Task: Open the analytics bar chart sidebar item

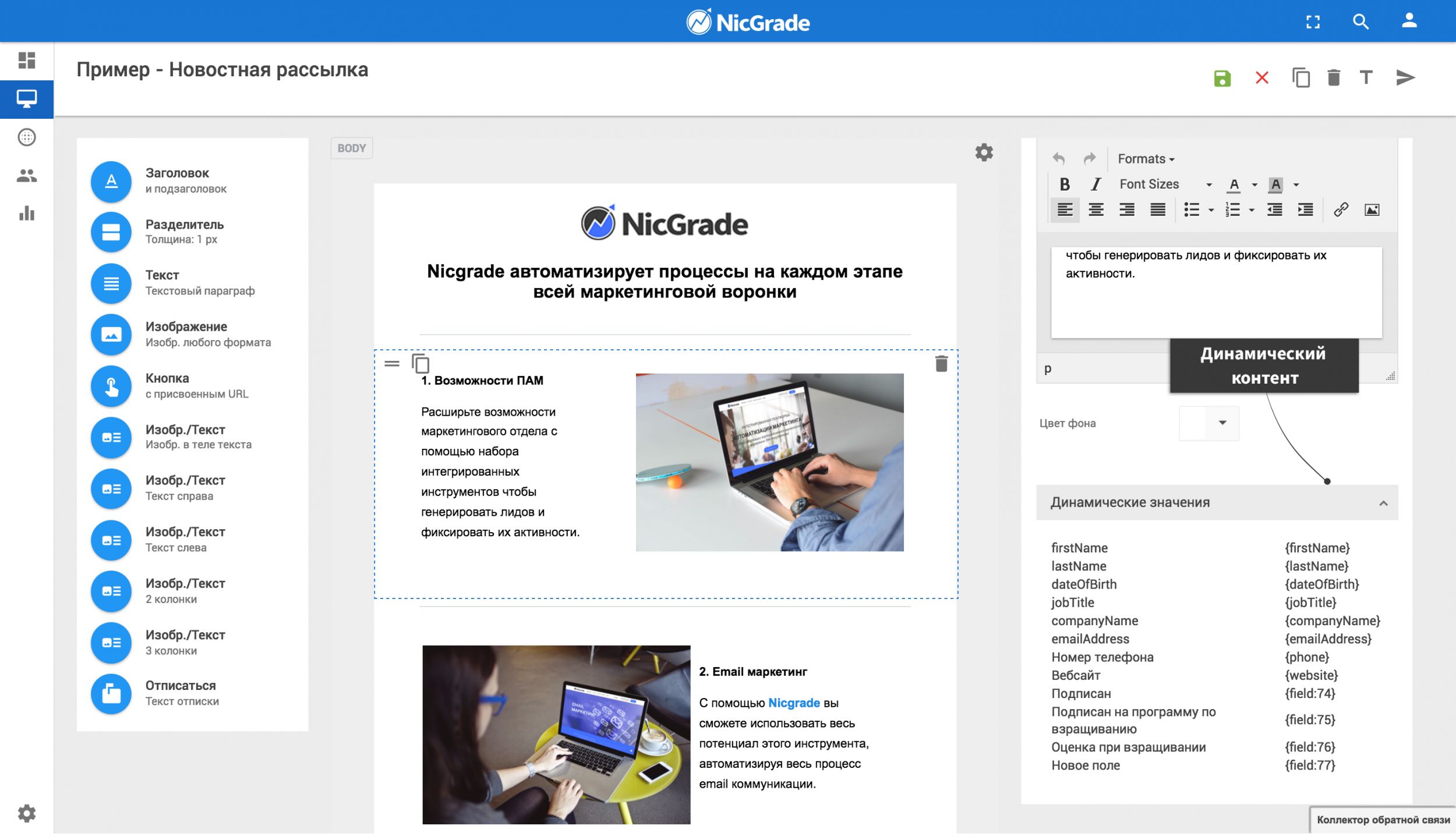Action: (27, 214)
